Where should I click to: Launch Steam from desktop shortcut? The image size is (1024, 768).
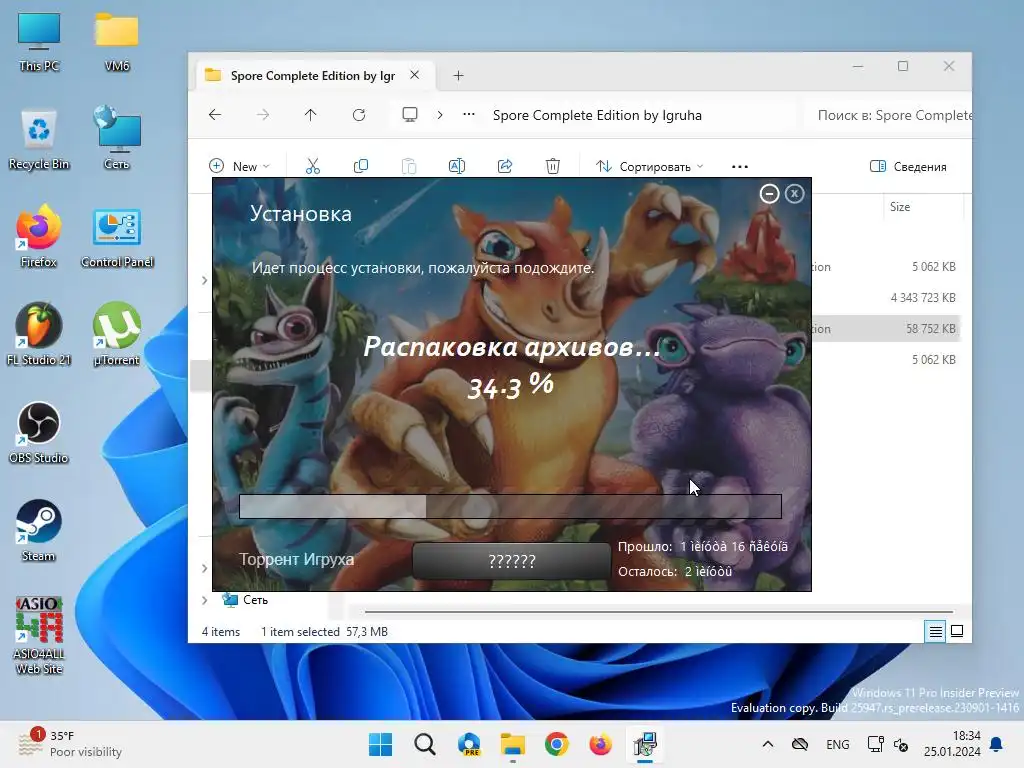click(x=39, y=530)
